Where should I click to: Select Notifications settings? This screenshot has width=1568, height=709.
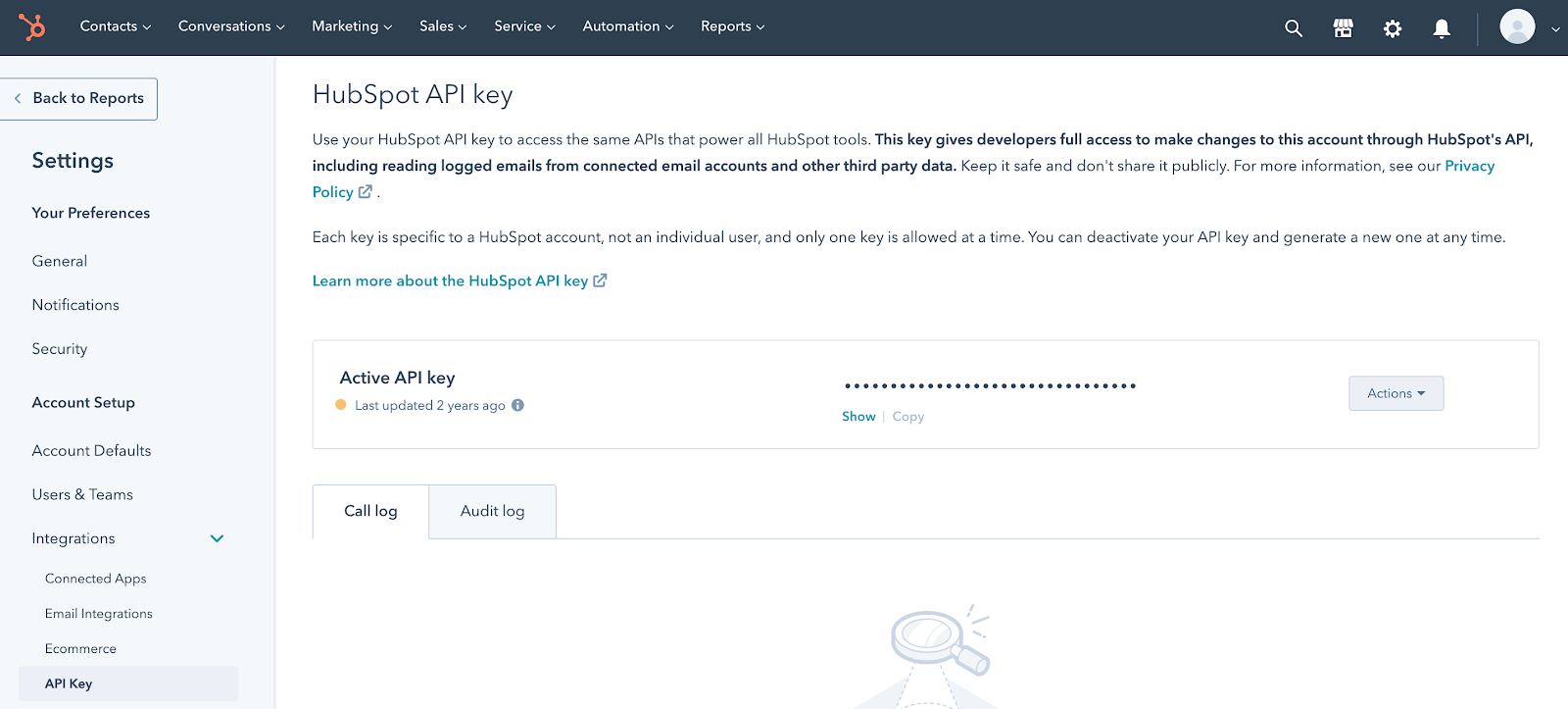(75, 305)
